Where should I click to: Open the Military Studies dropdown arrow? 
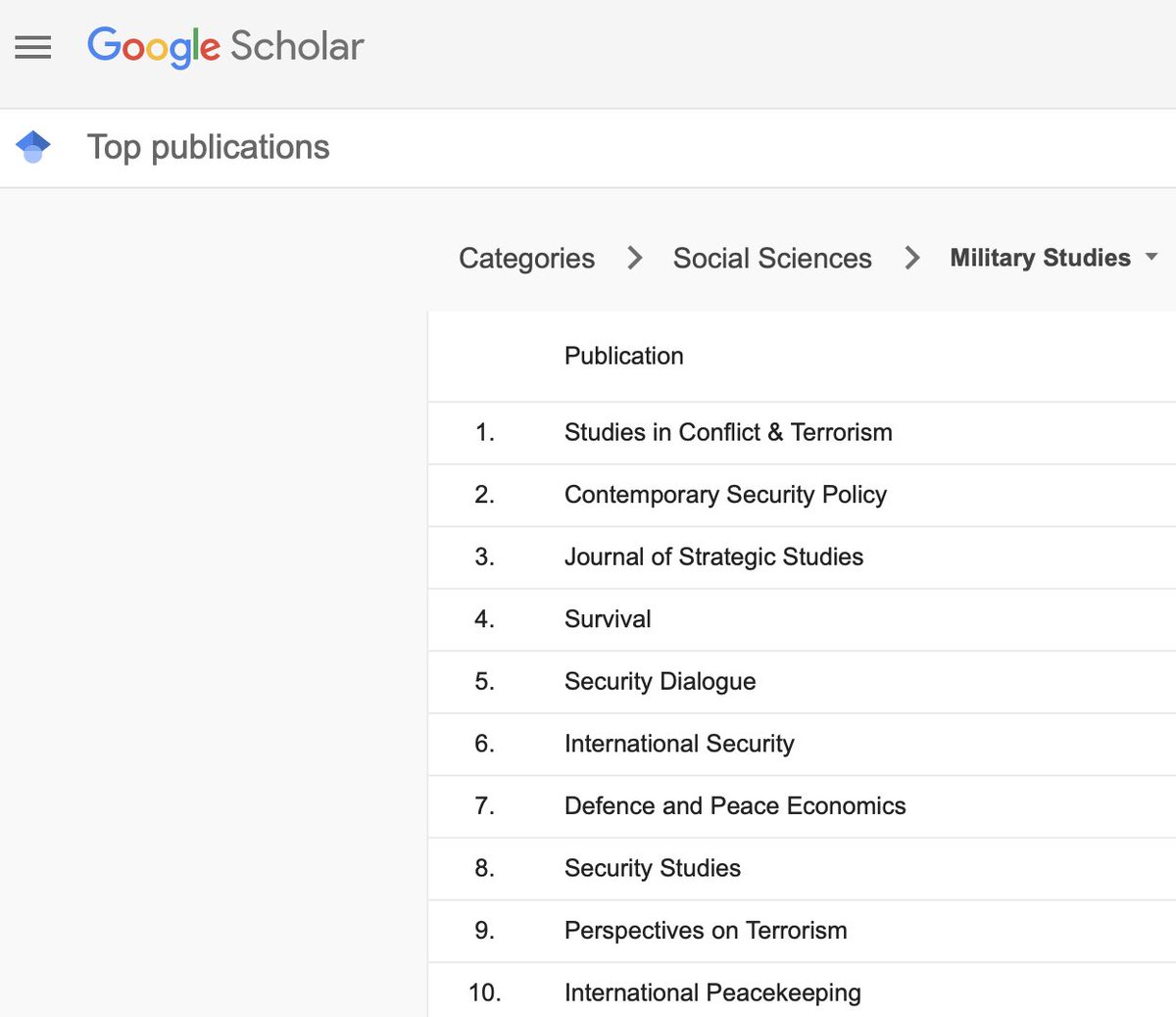coord(1151,260)
